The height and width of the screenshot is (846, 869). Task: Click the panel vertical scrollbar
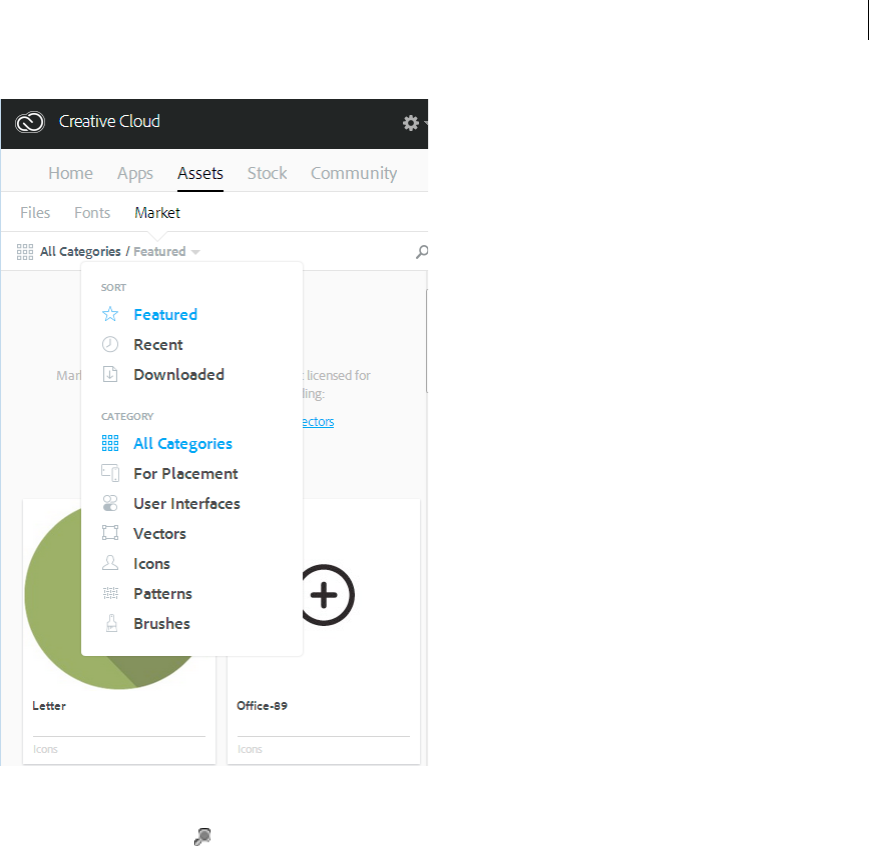426,340
